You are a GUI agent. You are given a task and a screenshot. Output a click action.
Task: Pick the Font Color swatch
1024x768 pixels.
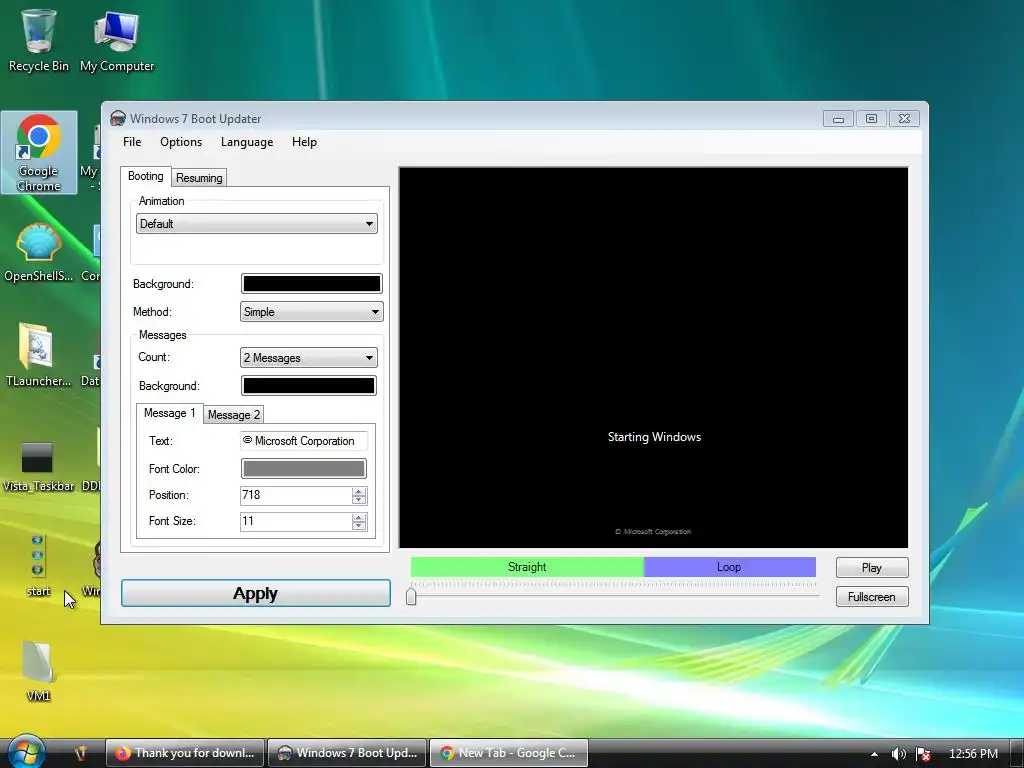pyautogui.click(x=304, y=468)
